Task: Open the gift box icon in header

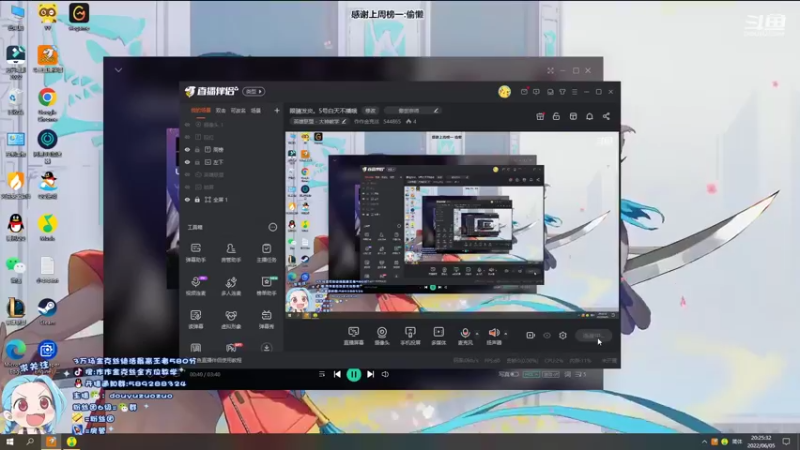Action: pyautogui.click(x=540, y=116)
